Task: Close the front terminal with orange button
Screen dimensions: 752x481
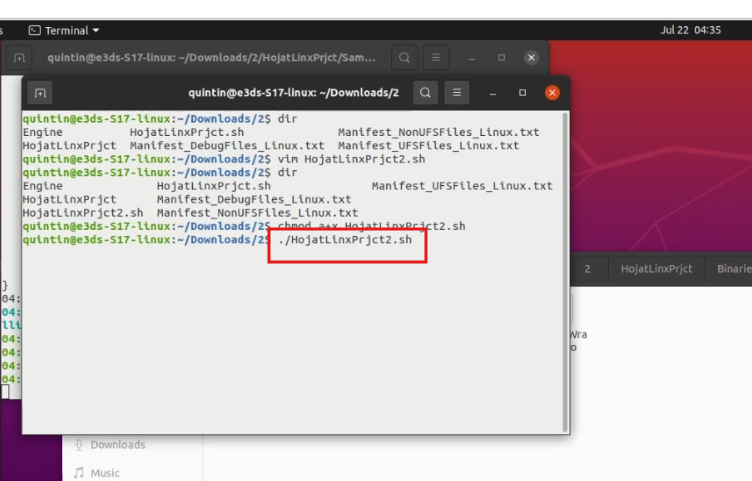Action: pyautogui.click(x=552, y=93)
